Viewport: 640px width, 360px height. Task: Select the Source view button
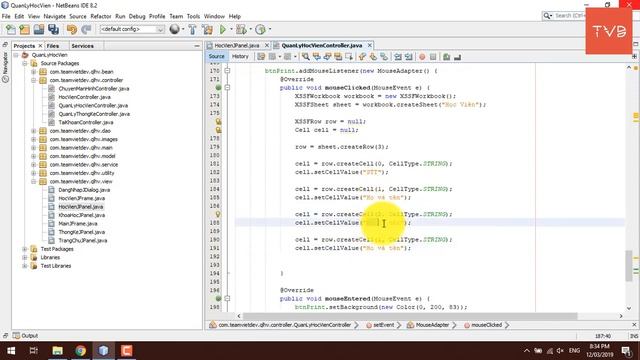pos(216,56)
